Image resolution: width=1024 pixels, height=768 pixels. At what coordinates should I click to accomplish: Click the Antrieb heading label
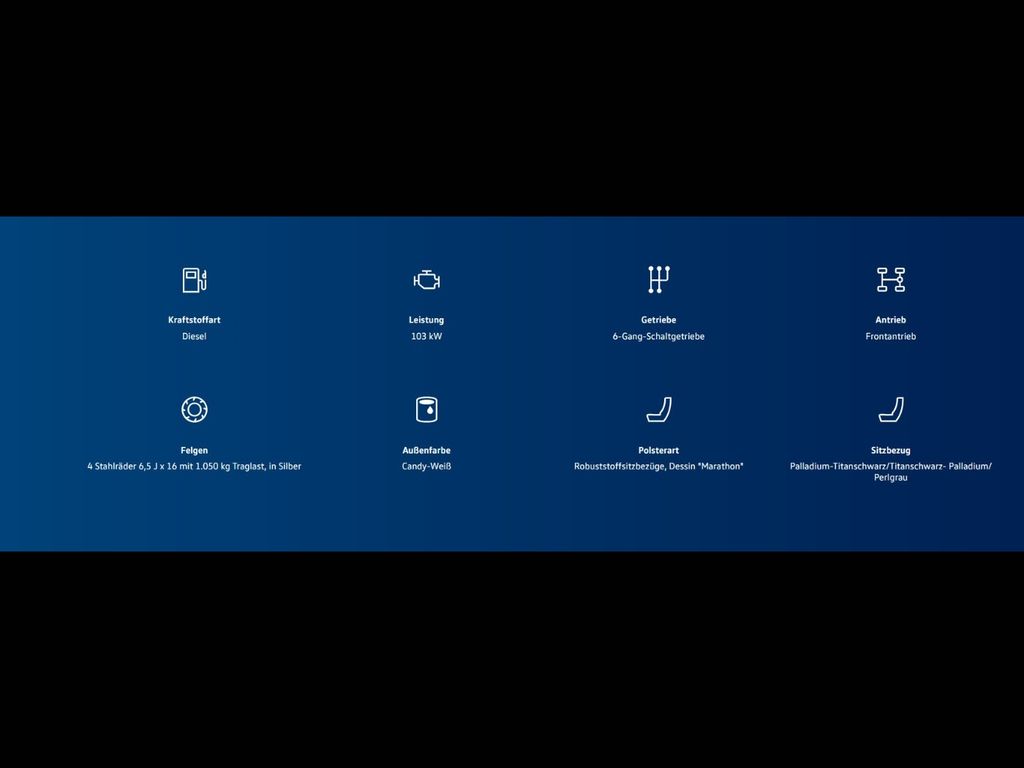890,320
